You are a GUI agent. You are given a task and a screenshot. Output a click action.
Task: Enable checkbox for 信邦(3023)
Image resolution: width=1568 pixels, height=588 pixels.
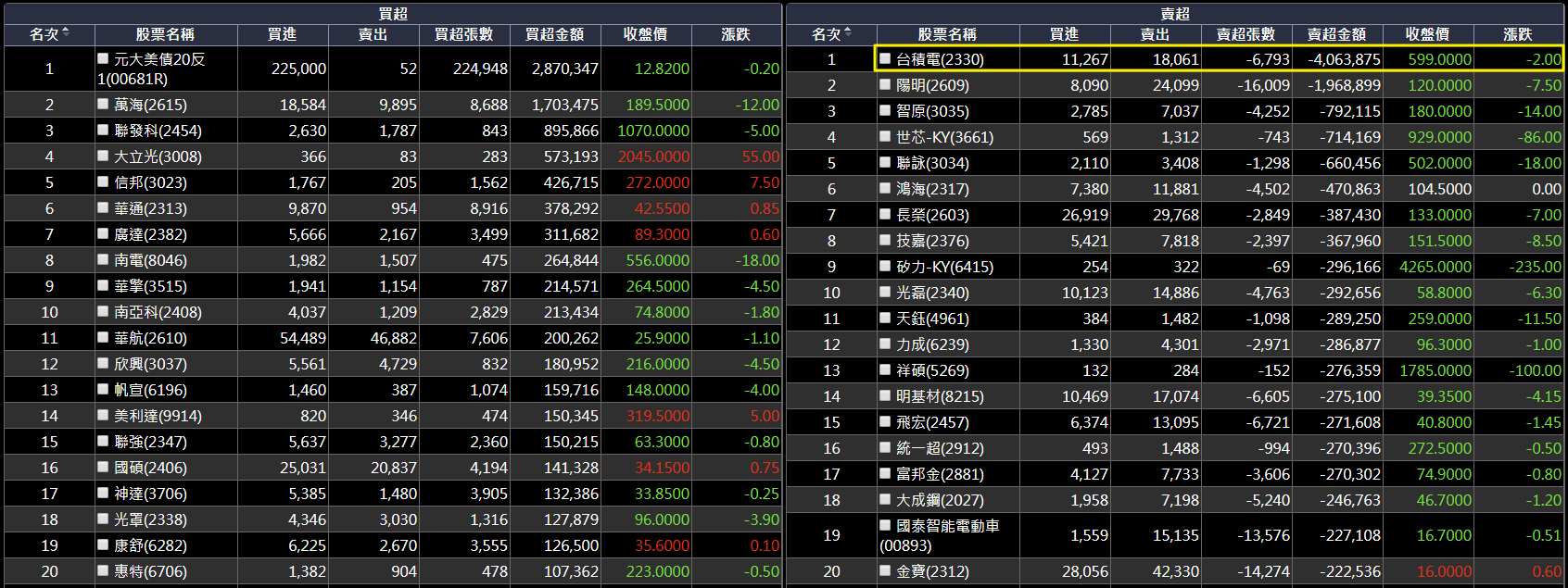(104, 182)
